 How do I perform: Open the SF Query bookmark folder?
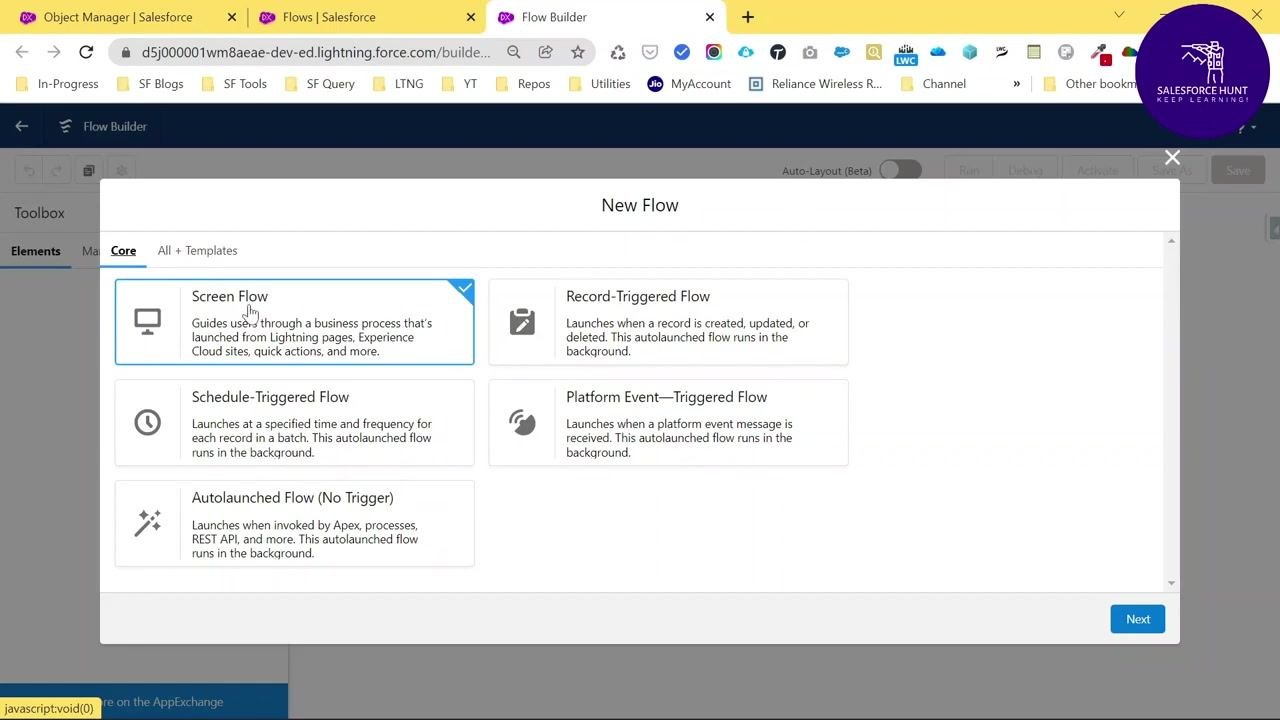click(x=320, y=84)
